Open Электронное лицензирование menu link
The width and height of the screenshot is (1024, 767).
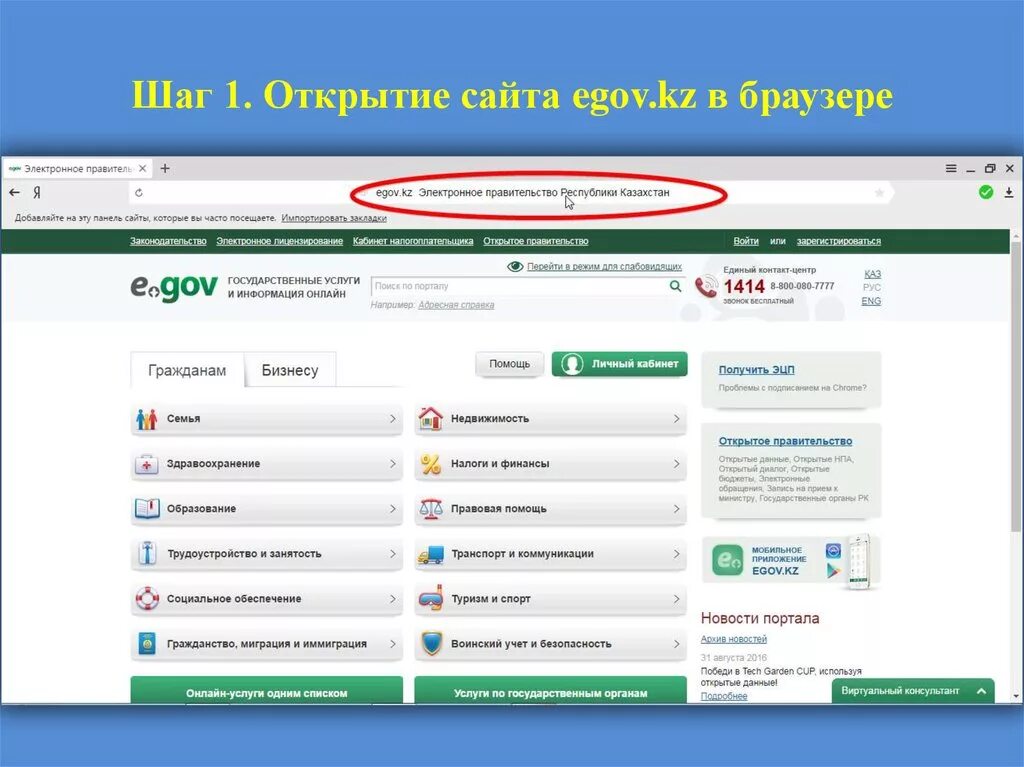280,241
